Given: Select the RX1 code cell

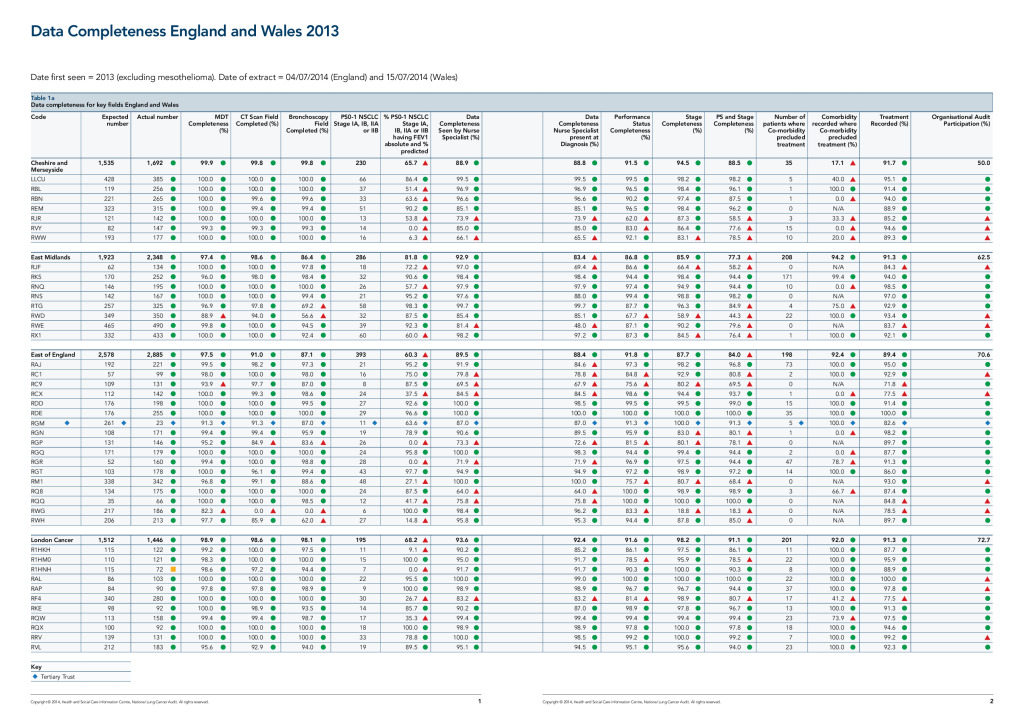Looking at the screenshot, I should (37, 335).
